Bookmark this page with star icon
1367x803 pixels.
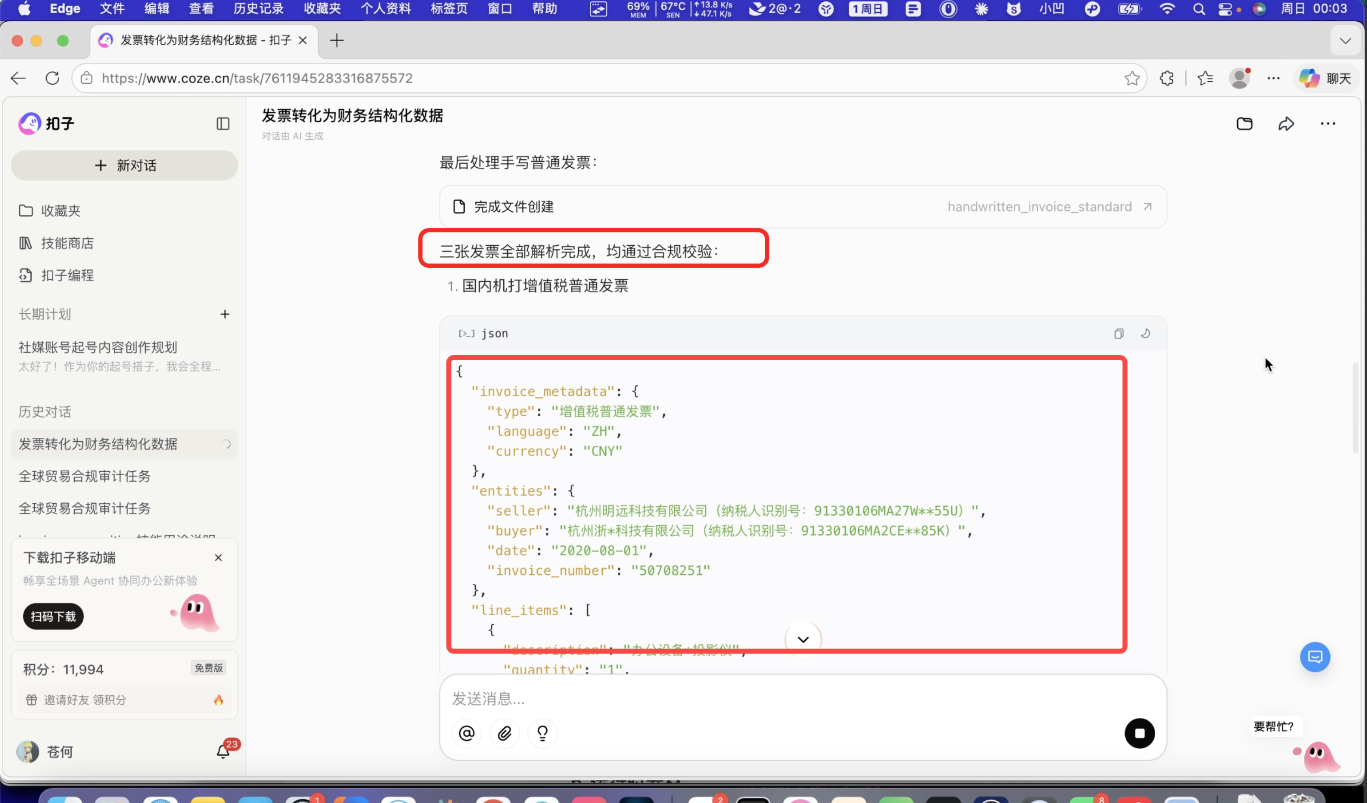[x=1132, y=78]
